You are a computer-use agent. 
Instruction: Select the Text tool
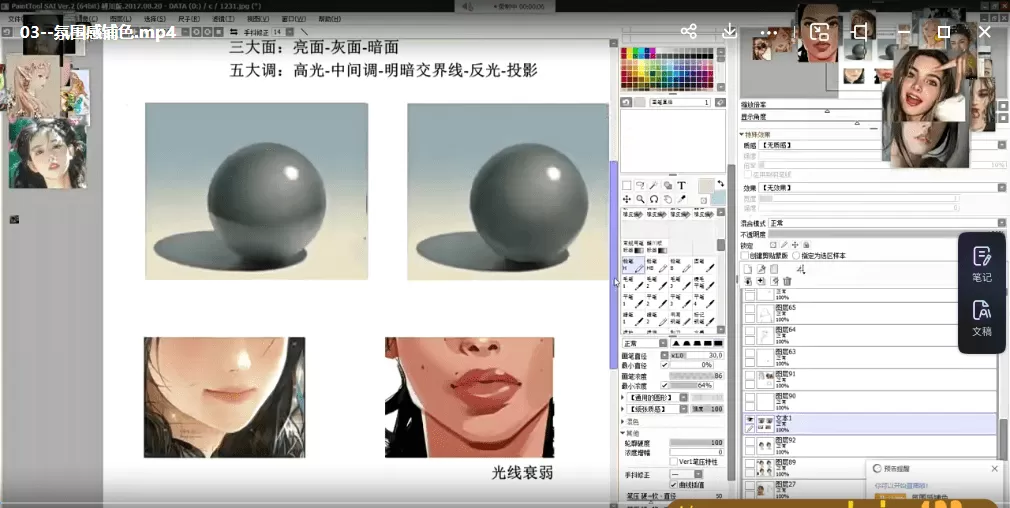[681, 185]
